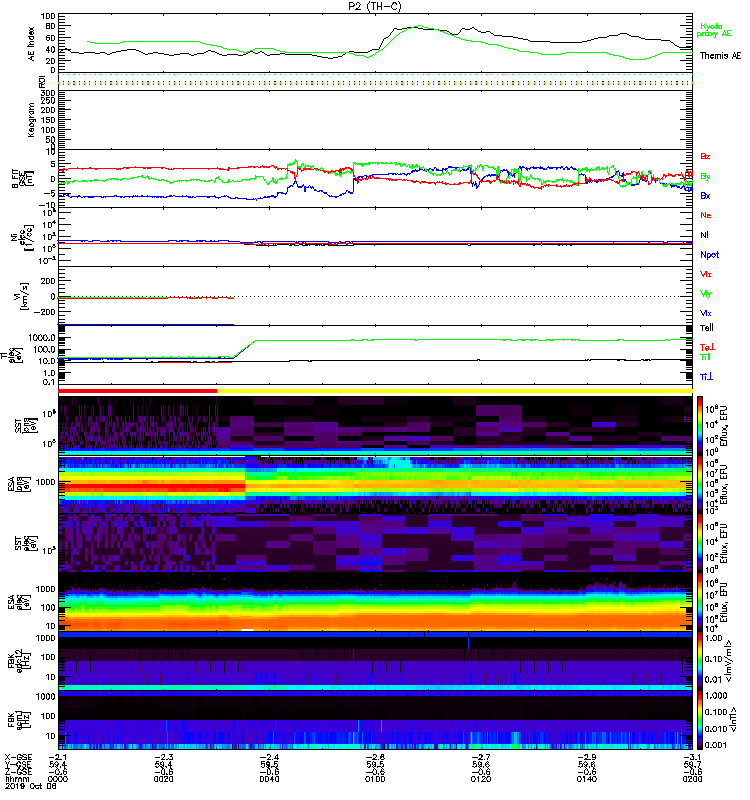Click the AE Index tick label 100
Viewport: 750px width, 800px height.
tap(48, 16)
